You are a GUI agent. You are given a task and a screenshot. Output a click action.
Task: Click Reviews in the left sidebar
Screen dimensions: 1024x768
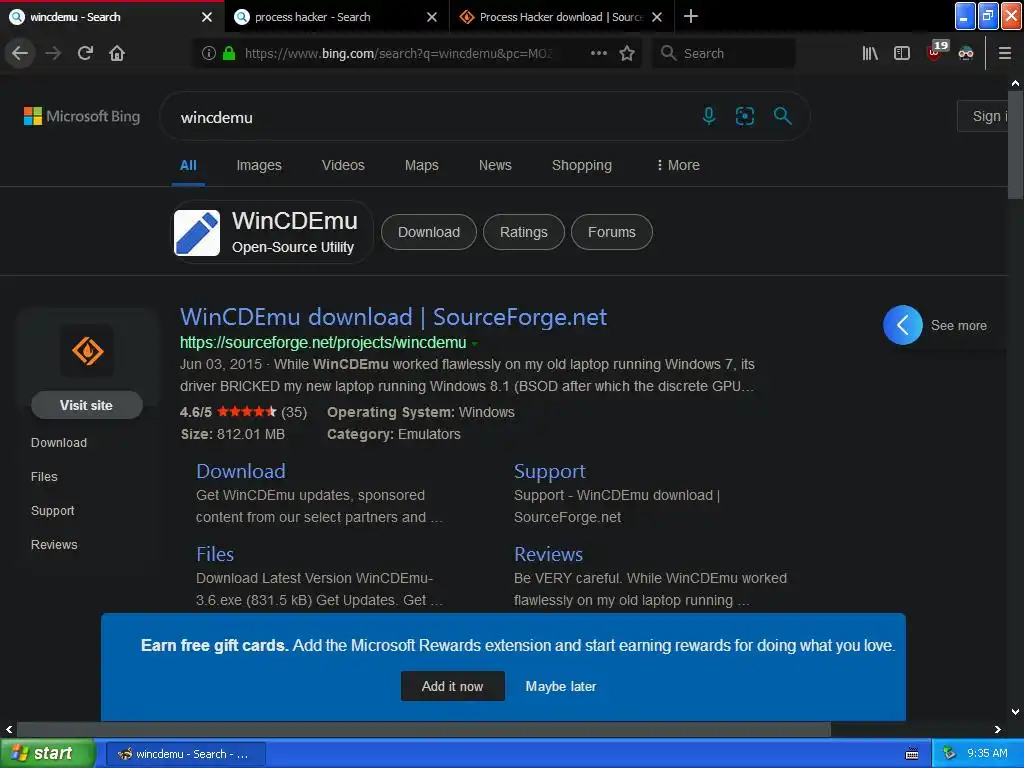pyautogui.click(x=54, y=545)
